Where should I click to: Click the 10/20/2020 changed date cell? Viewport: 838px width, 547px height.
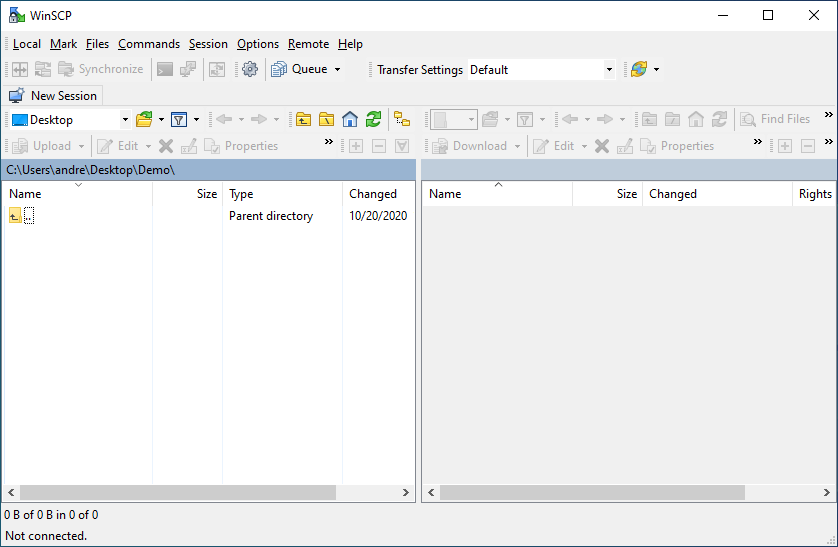[x=378, y=216]
